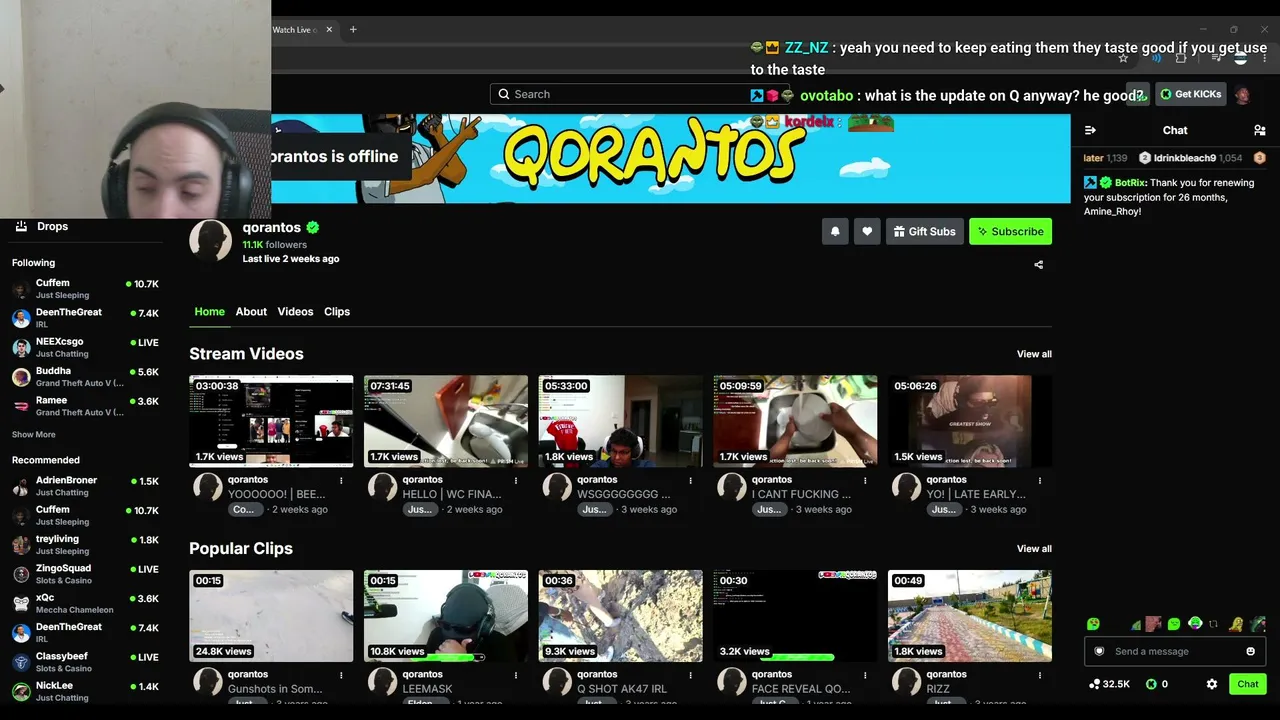Open options menu for the YOOOOOO! video
Viewport: 1280px width, 720px height.
pyautogui.click(x=341, y=480)
